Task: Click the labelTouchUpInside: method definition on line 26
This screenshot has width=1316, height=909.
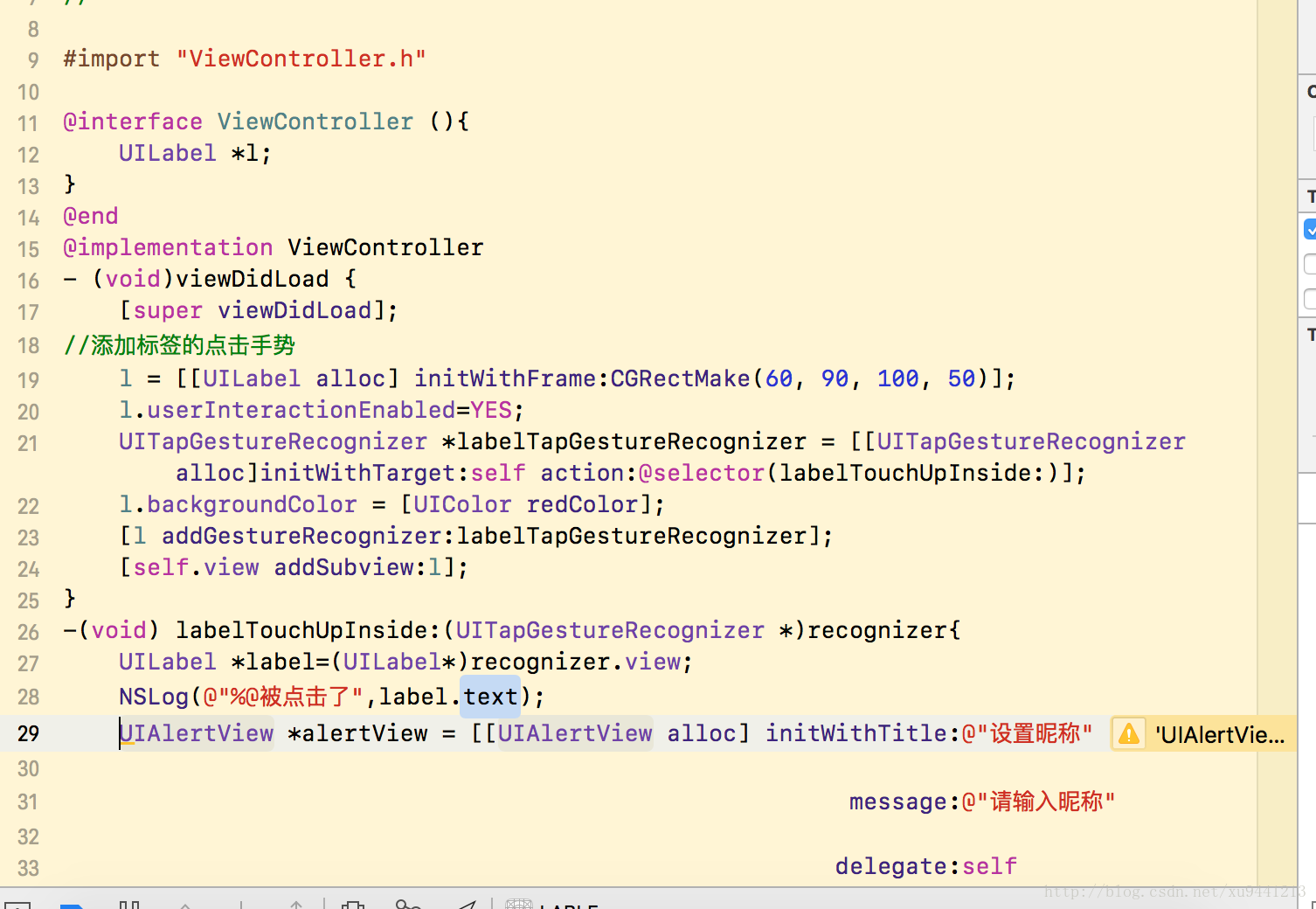Action: [x=308, y=630]
